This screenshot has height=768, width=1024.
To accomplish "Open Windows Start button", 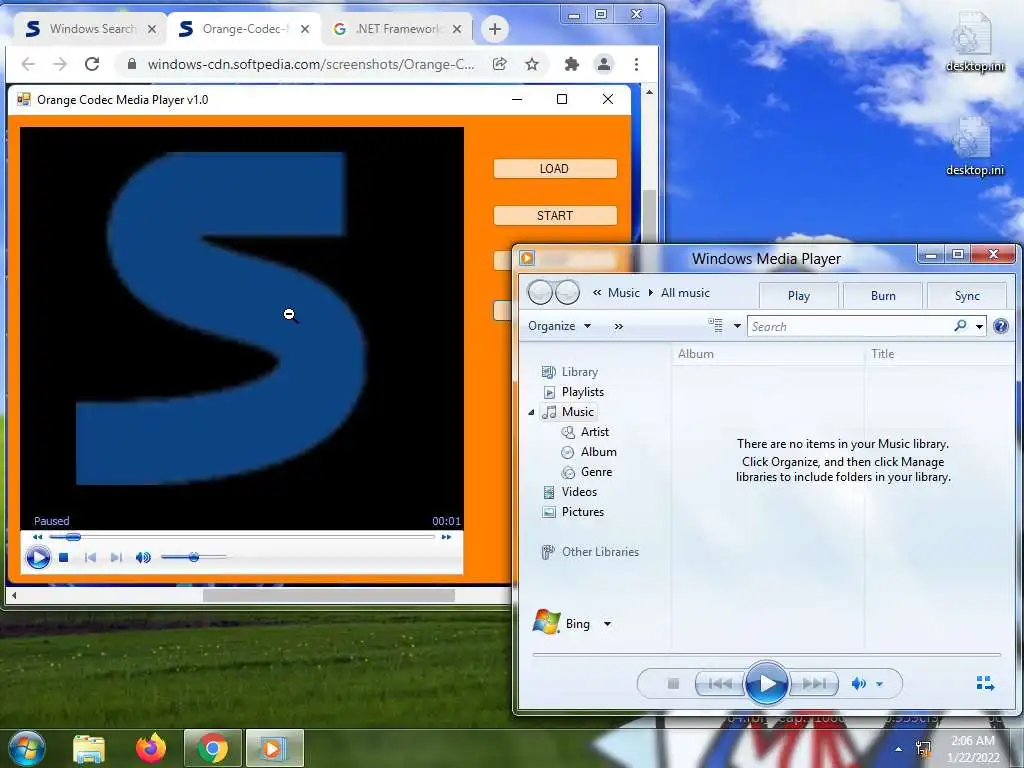I will [x=26, y=748].
